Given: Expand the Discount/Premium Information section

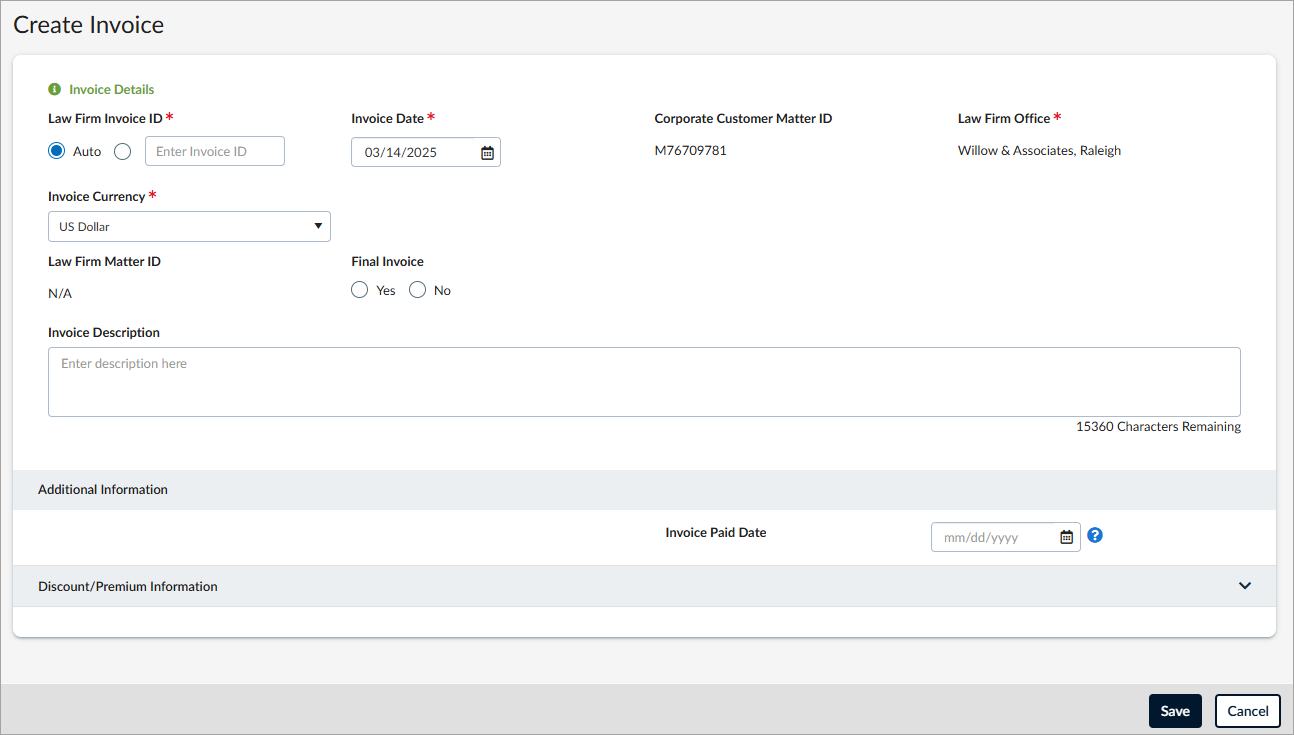Looking at the screenshot, I should coord(1245,585).
